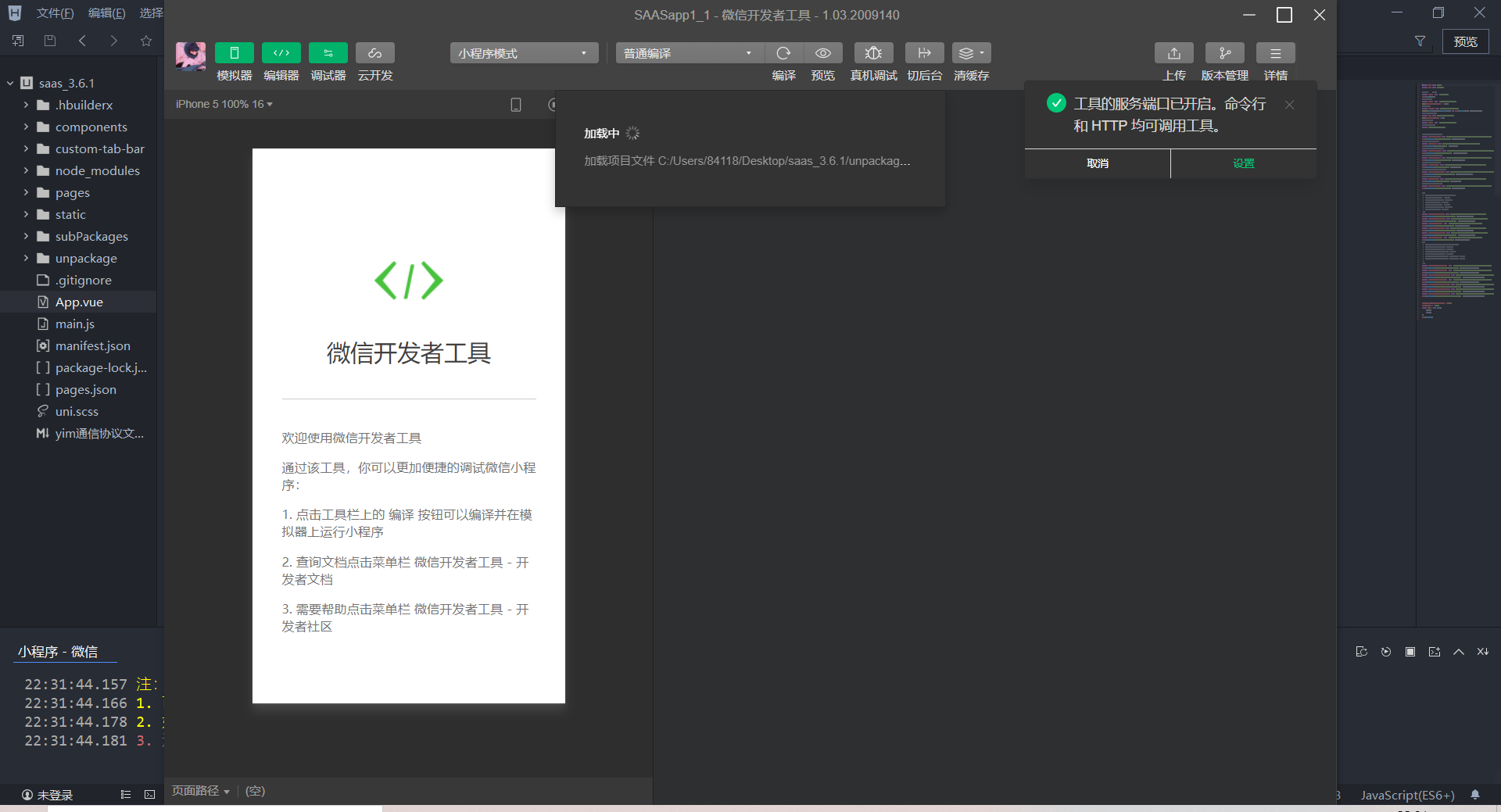This screenshot has width=1501, height=812.
Task: Open a new terminal from console toolbar
Action: point(1434,652)
